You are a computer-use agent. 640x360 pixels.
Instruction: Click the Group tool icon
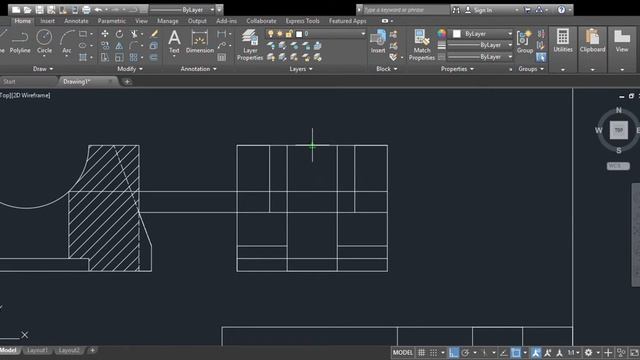tap(524, 42)
